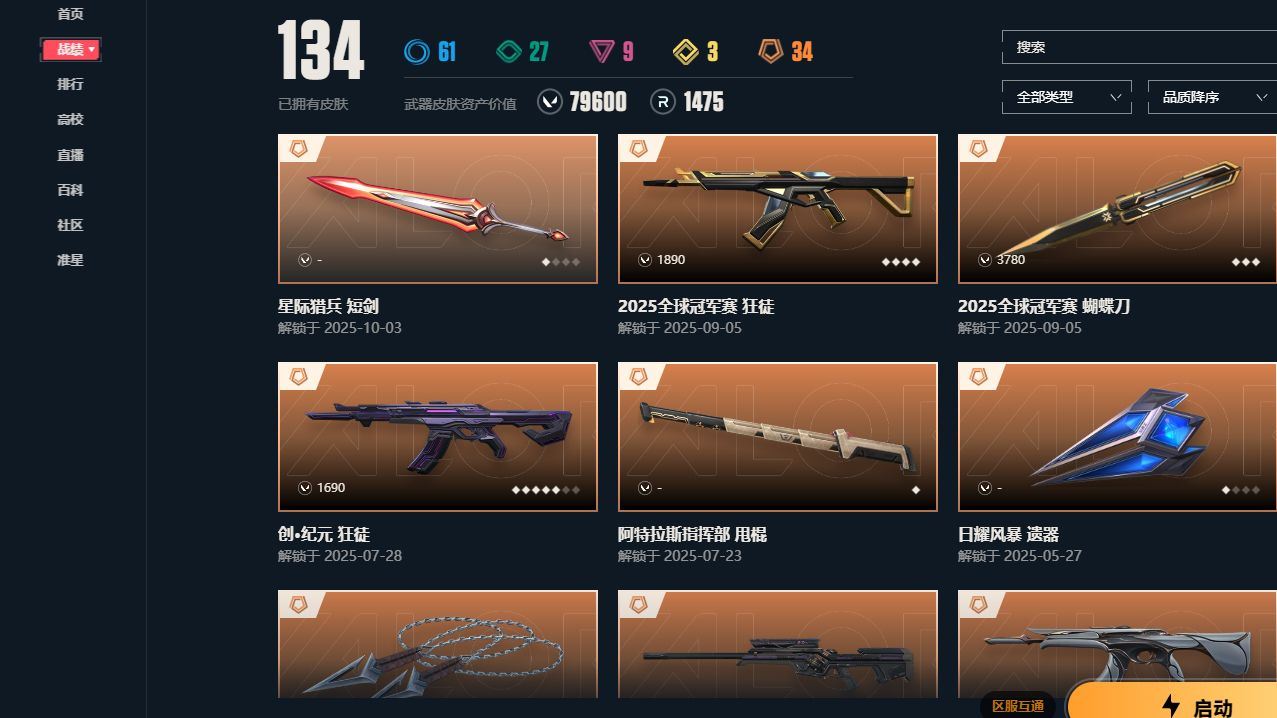
Task: Open the 全部类型 type filter dropdown
Action: point(1067,97)
